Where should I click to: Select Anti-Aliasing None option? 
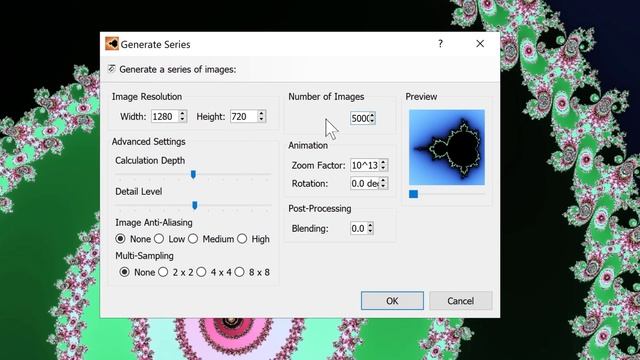click(120, 239)
